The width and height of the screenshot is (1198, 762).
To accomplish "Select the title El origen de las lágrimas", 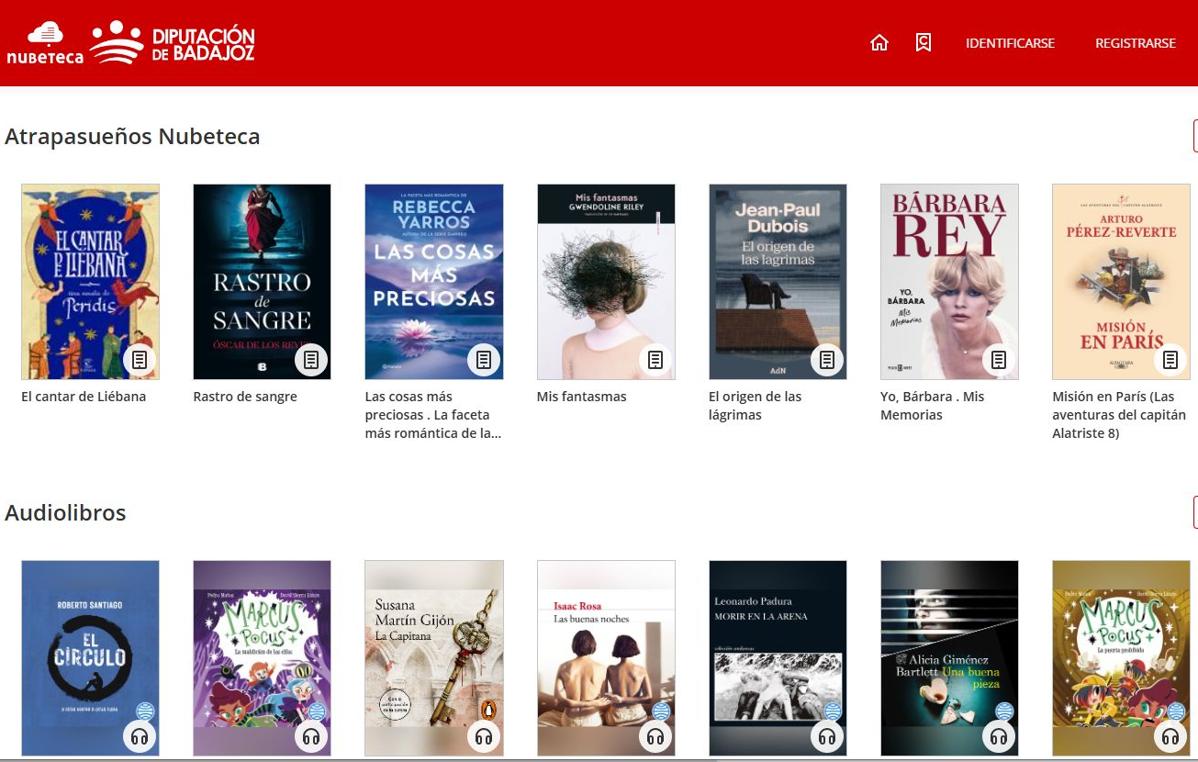I will pyautogui.click(x=756, y=405).
